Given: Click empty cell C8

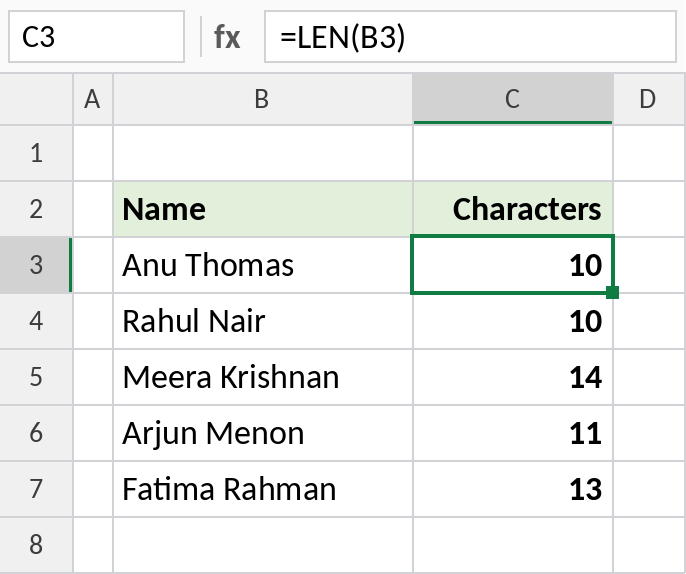Looking at the screenshot, I should (513, 545).
